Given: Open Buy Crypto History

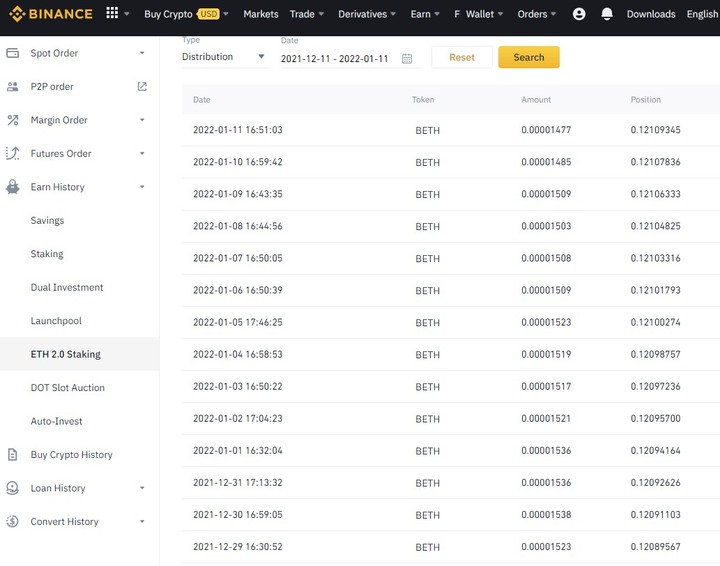Looking at the screenshot, I should click(x=72, y=454).
